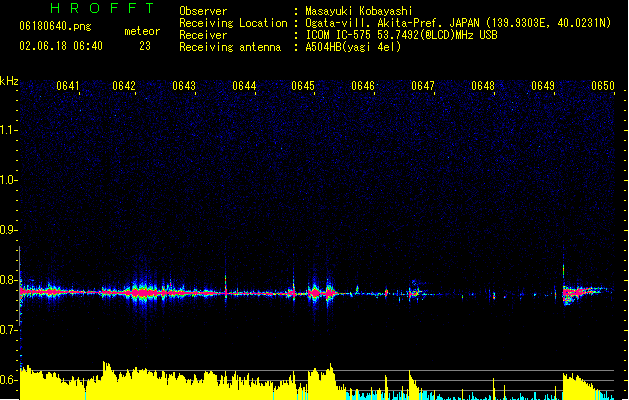The height and width of the screenshot is (400, 629).
Task: Click the Receiving antenna label
Action: point(230,47)
